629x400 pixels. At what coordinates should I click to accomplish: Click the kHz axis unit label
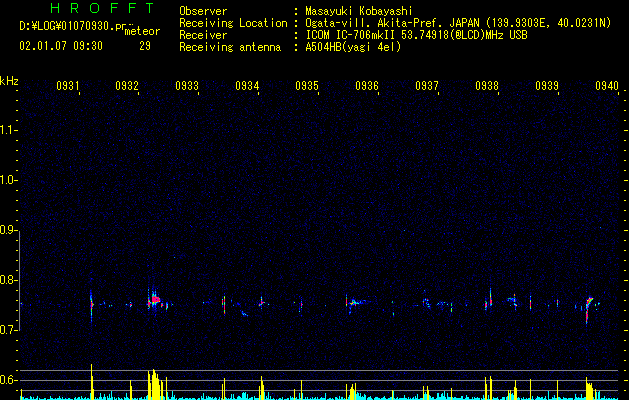9,81
